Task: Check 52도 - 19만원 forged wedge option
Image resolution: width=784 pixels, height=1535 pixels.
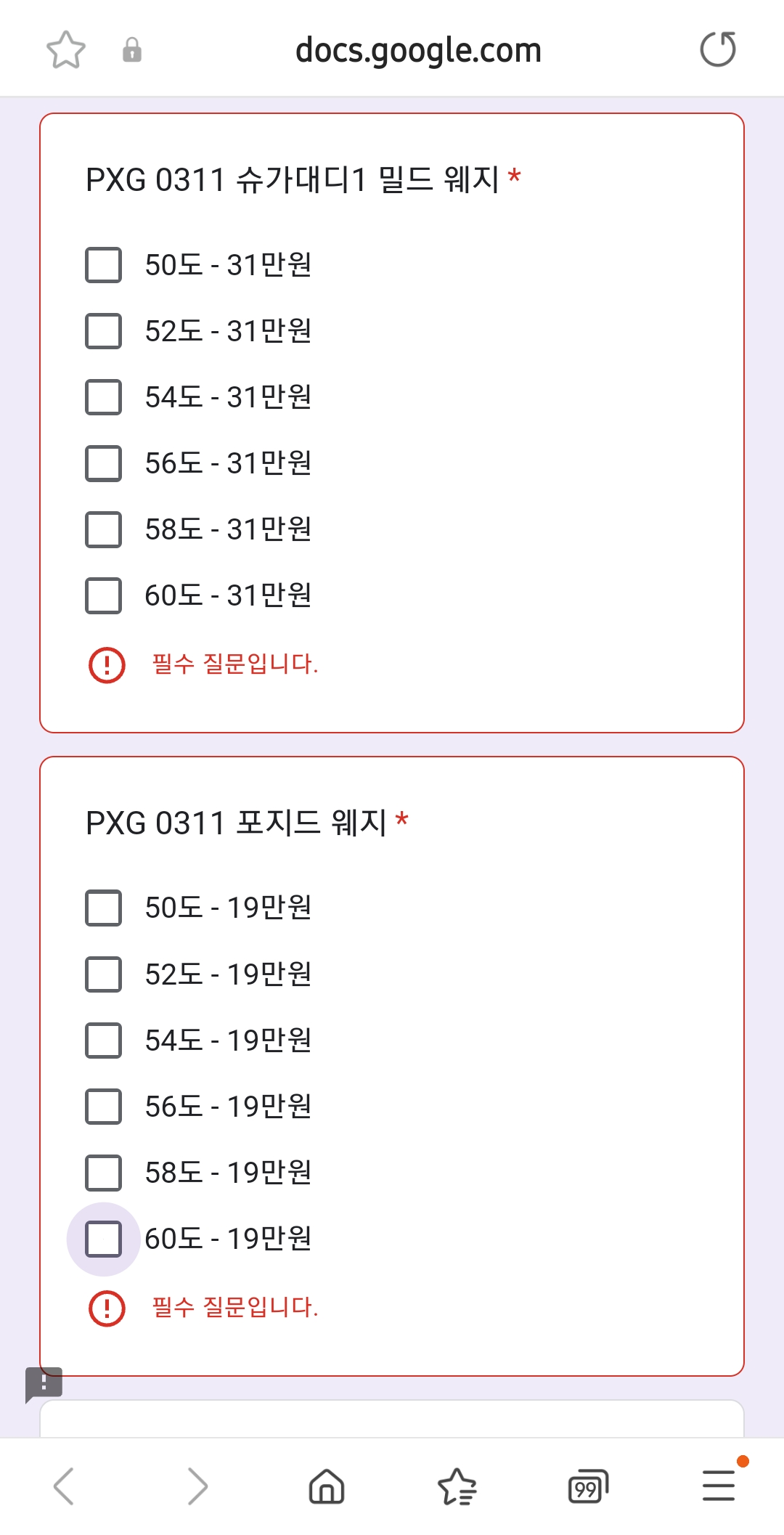Action: tap(104, 974)
